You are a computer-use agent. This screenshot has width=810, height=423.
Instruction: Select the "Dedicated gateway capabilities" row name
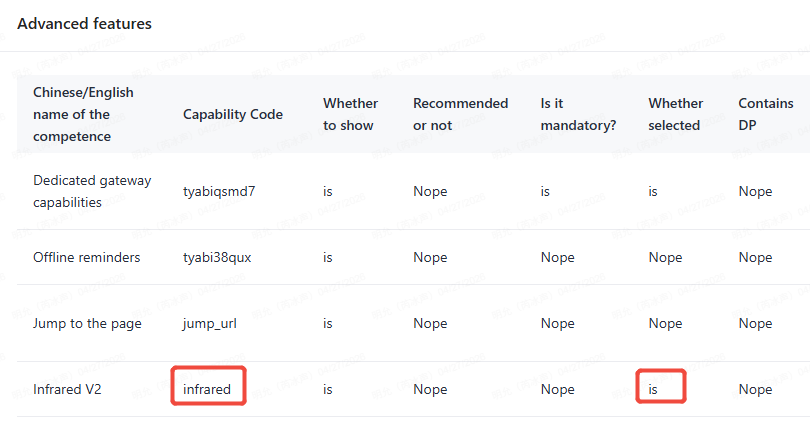click(92, 190)
